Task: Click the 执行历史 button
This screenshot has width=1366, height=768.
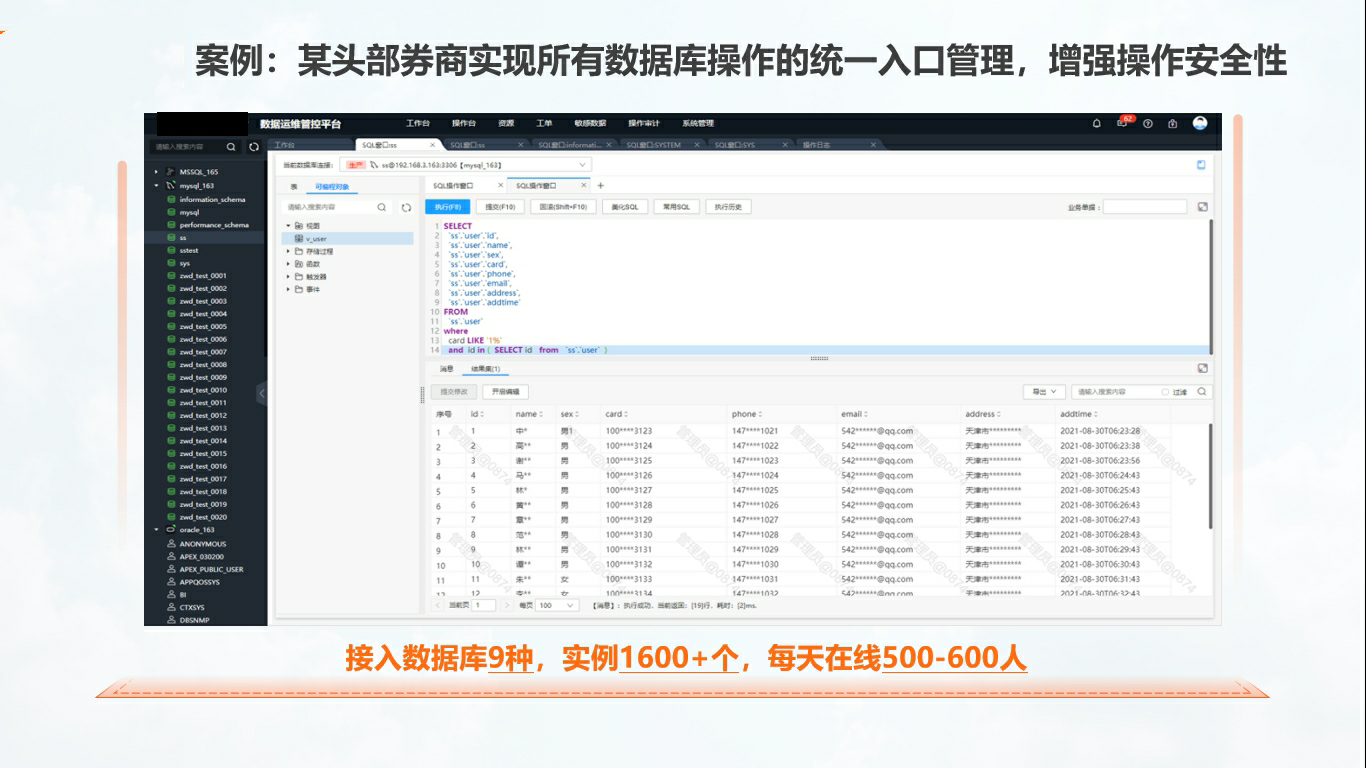Action: (x=728, y=207)
